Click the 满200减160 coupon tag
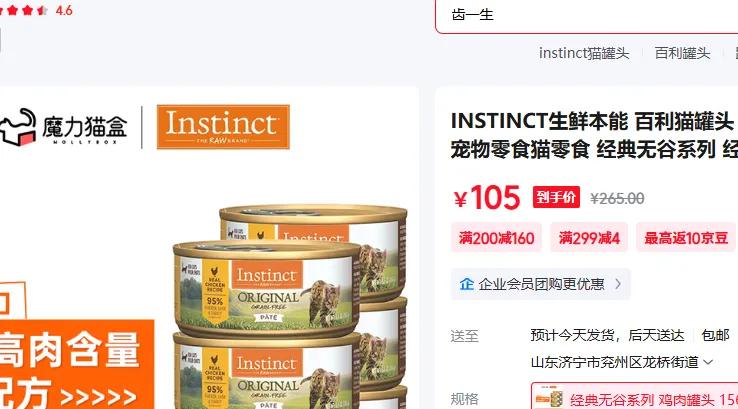 click(x=496, y=238)
